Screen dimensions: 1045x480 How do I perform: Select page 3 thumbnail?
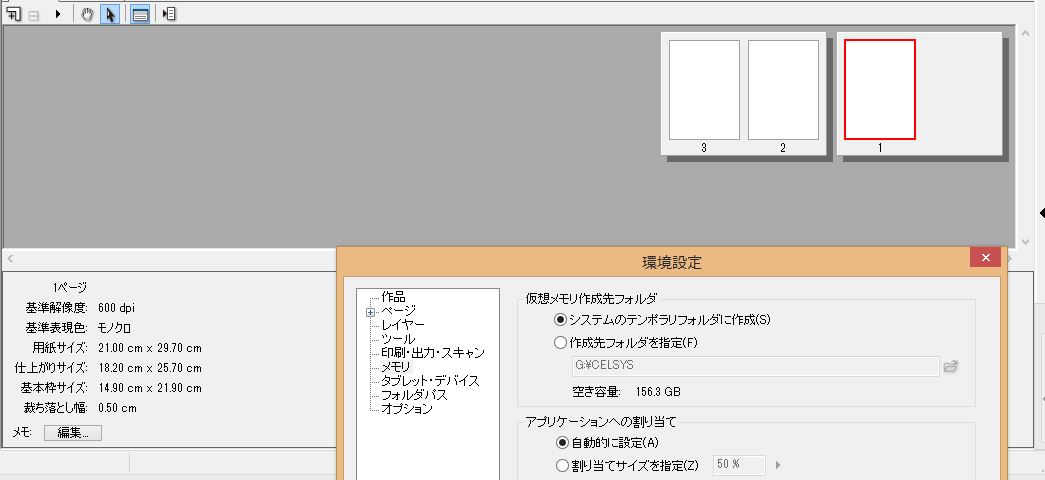(x=704, y=90)
